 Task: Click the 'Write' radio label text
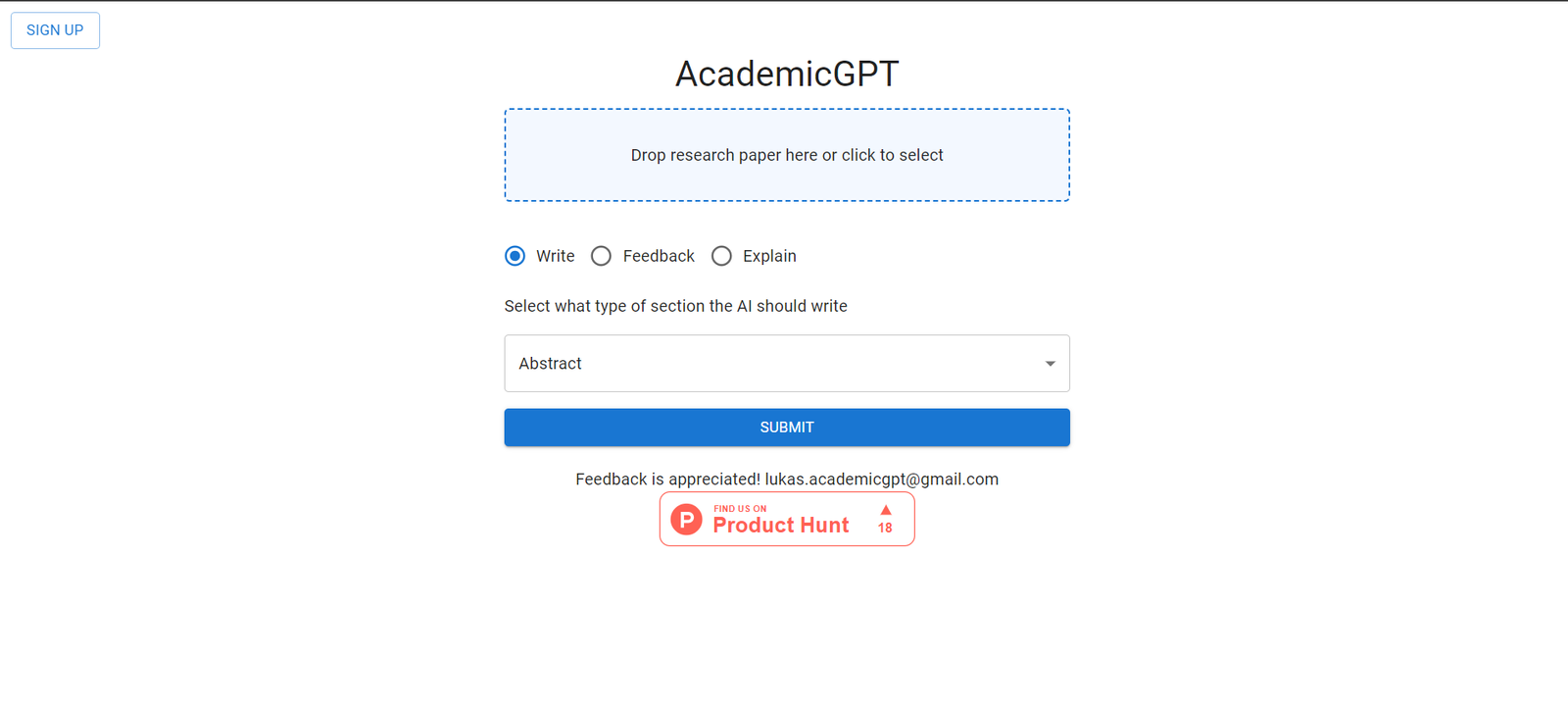click(555, 256)
